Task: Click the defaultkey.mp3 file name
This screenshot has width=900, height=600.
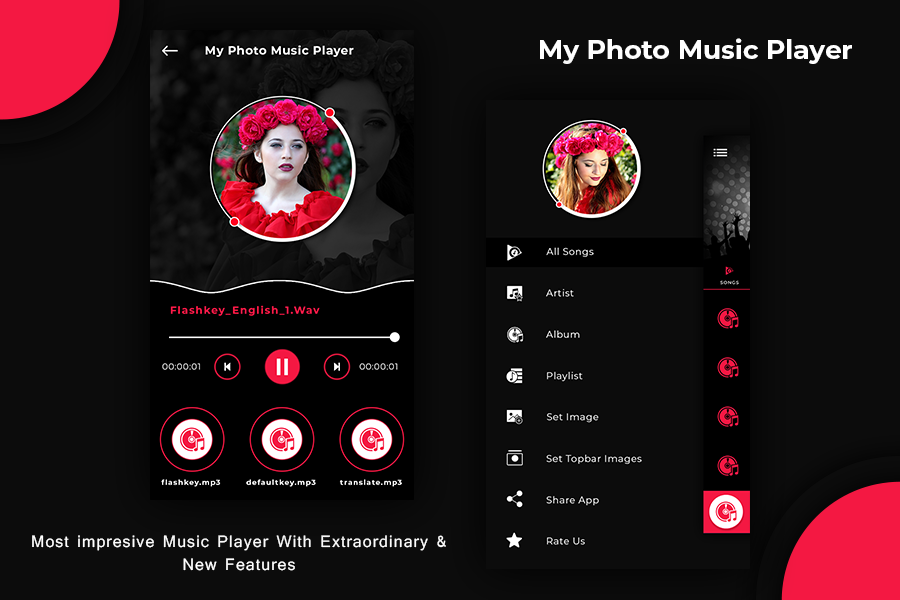Action: tap(281, 482)
